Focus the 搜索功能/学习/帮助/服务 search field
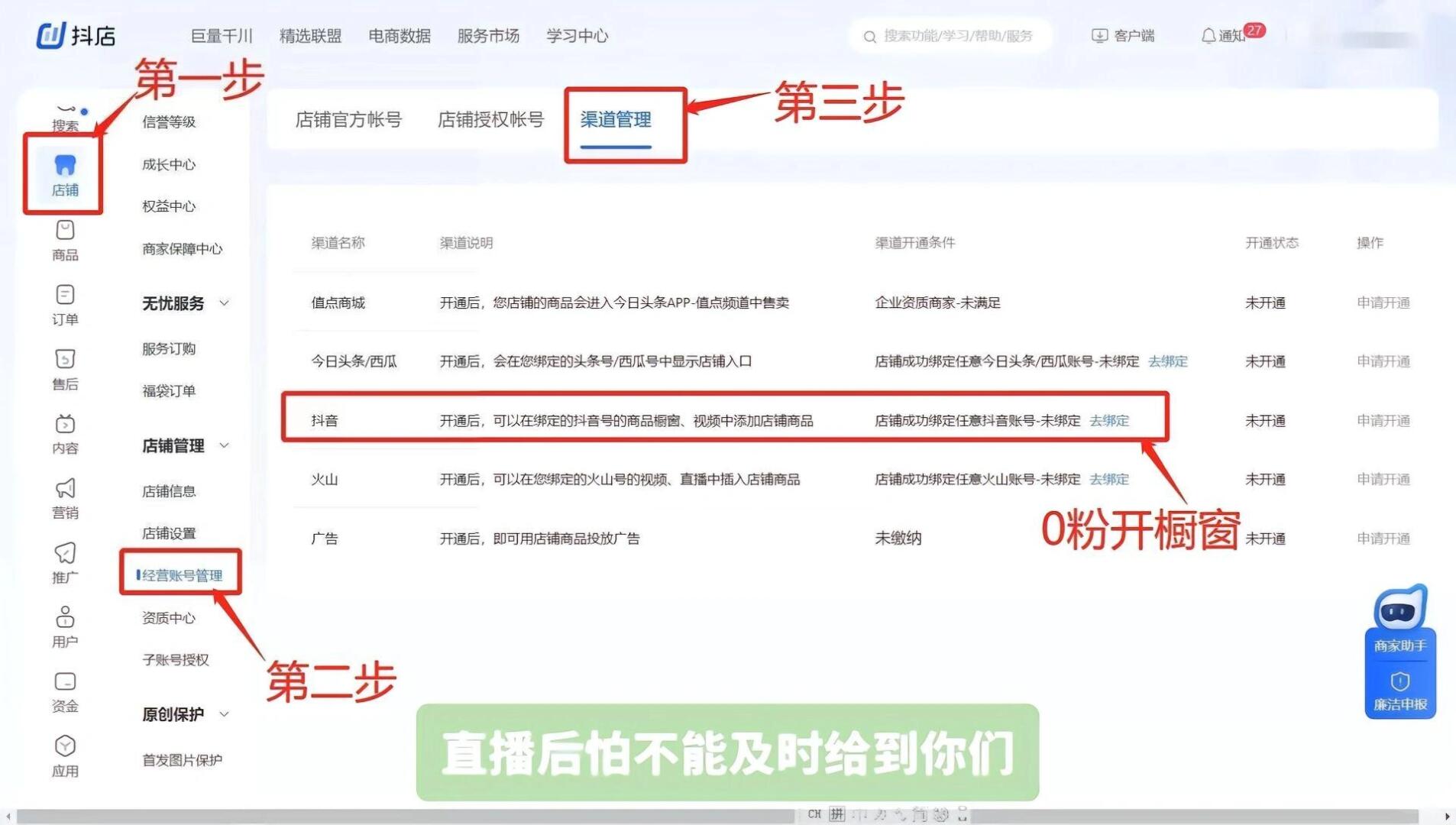Screen dimensions: 1456x825 [950, 36]
